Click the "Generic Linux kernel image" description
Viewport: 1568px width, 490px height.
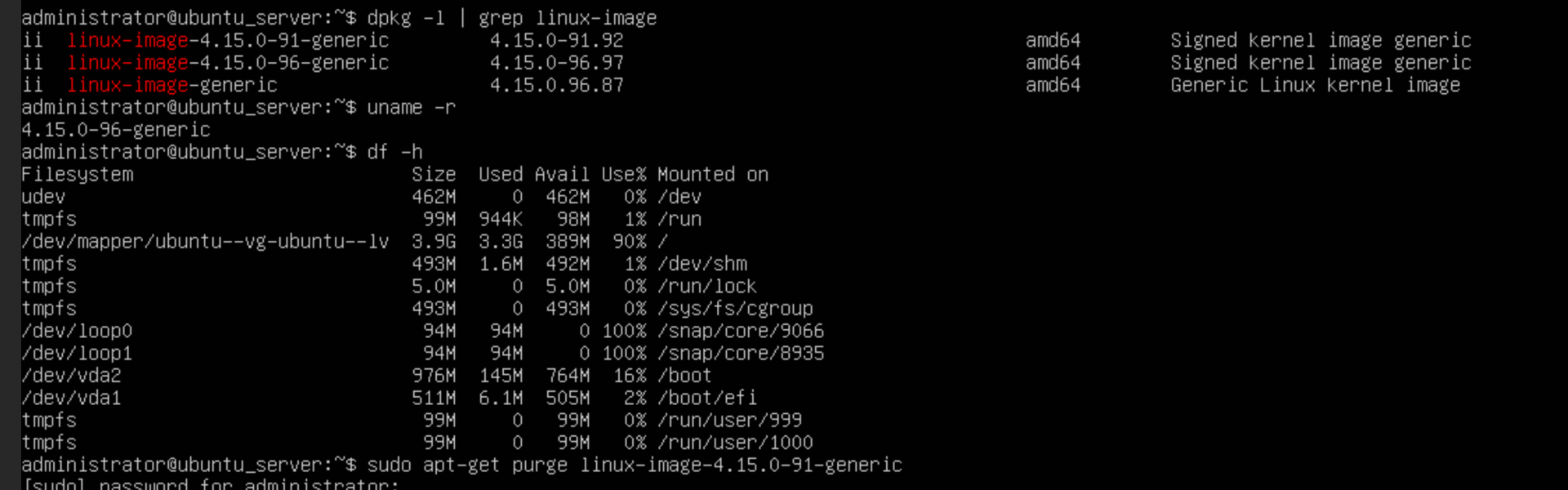1315,85
